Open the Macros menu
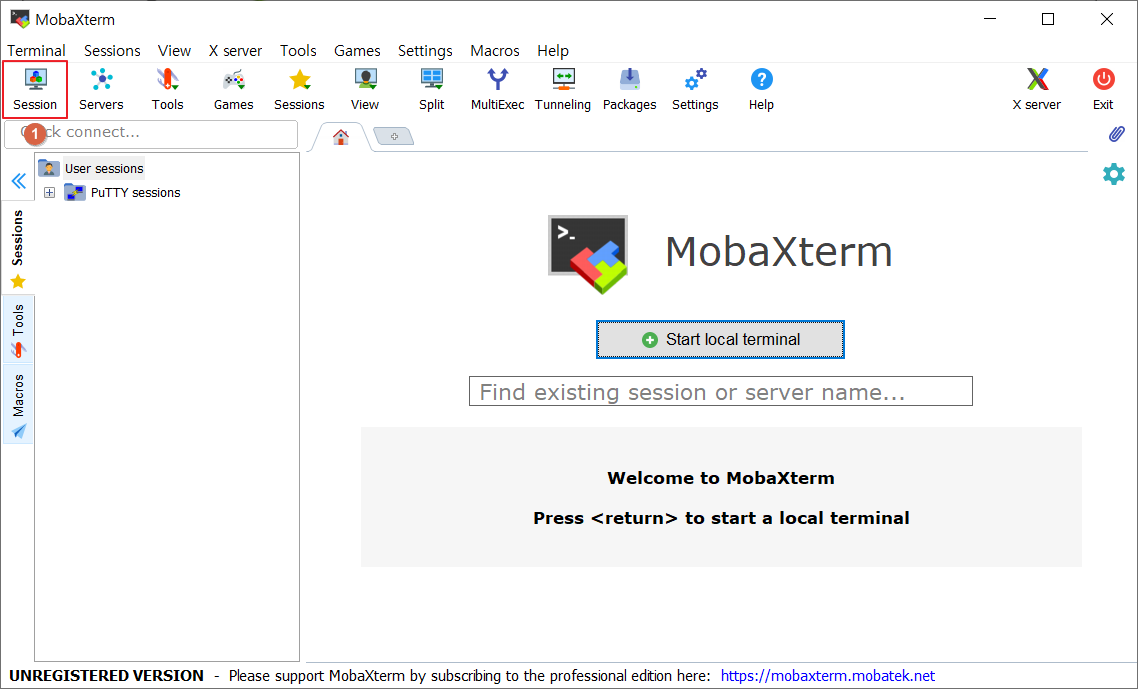1138x689 pixels. tap(495, 51)
